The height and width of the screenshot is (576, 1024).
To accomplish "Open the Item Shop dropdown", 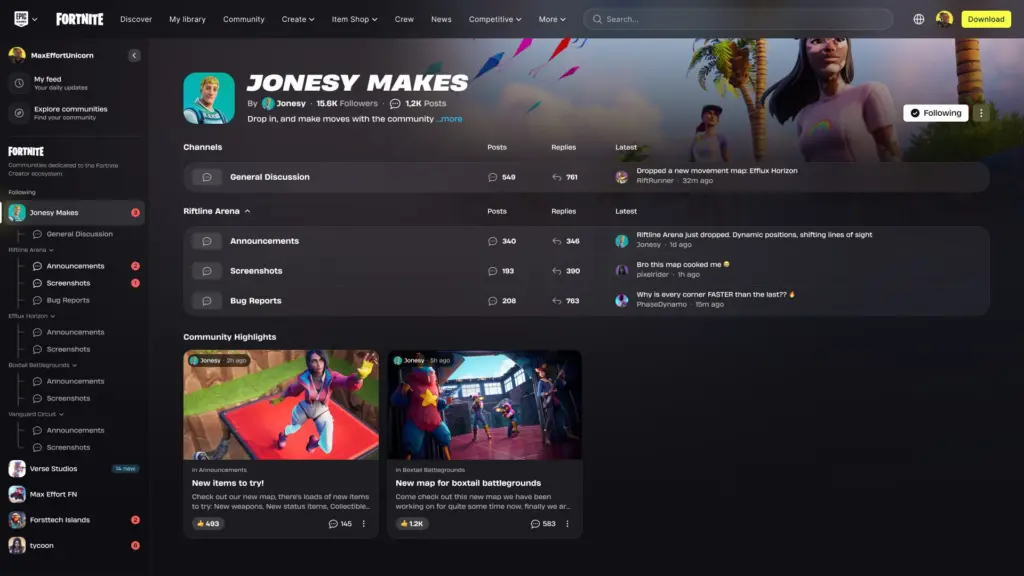I will tap(355, 19).
